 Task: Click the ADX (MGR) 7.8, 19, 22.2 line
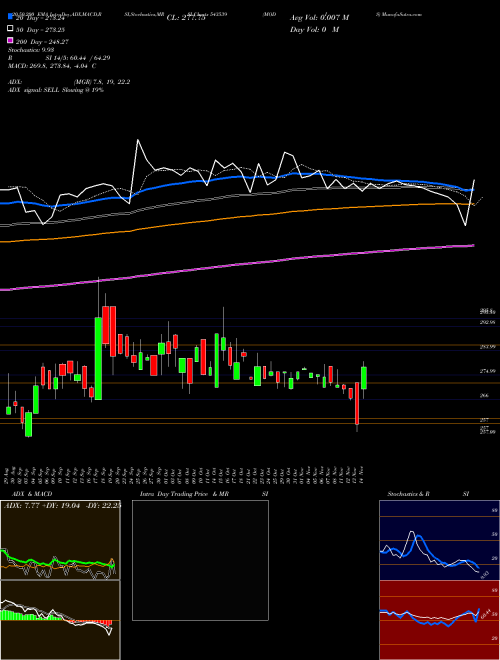coord(69,82)
